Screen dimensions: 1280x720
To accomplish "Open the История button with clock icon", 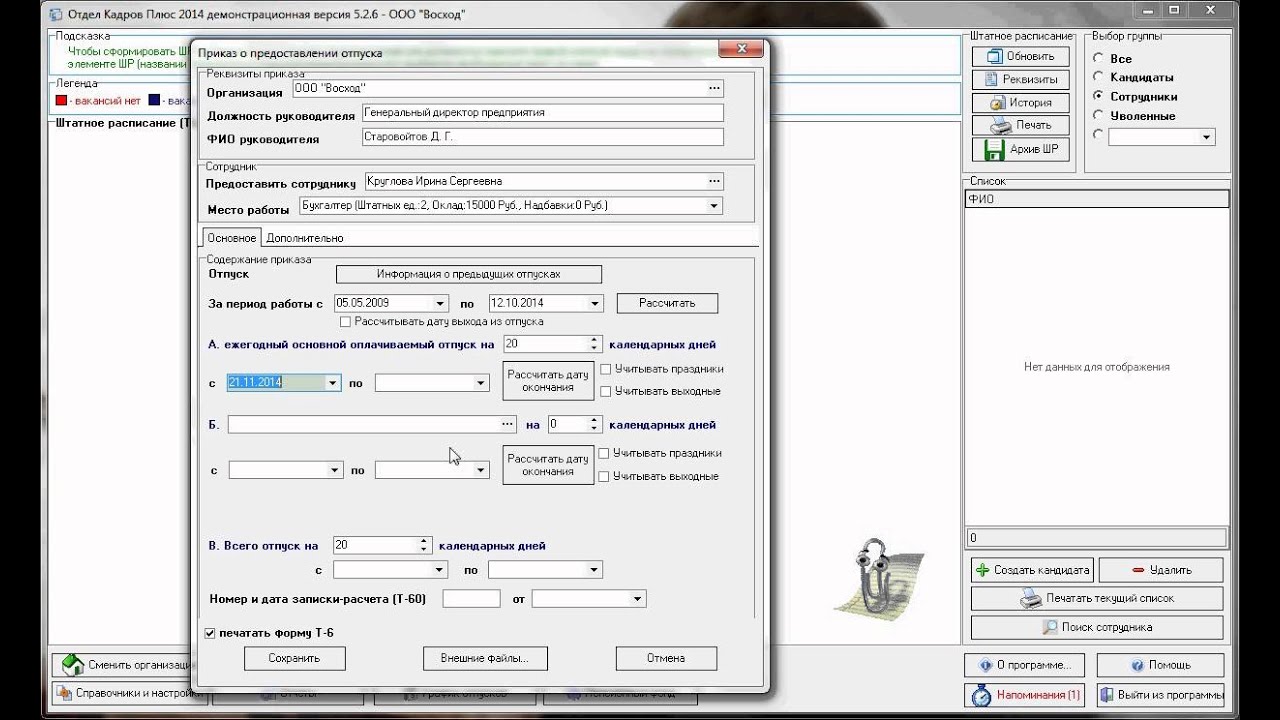I will (1020, 102).
